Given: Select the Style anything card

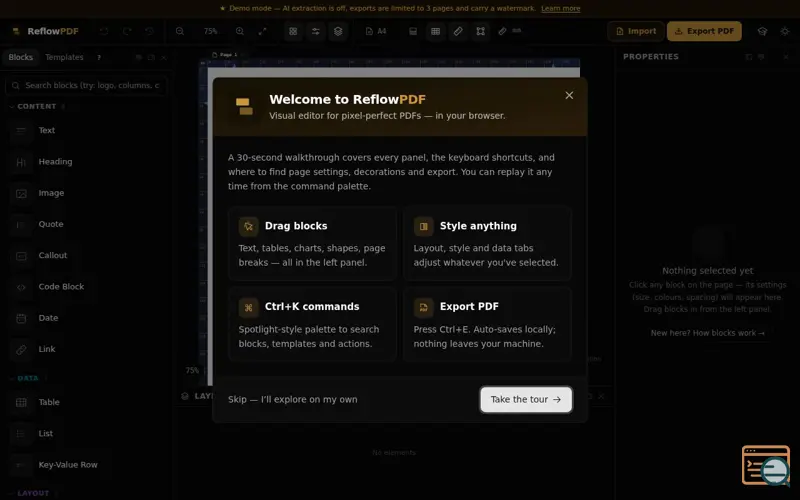Looking at the screenshot, I should [x=487, y=243].
